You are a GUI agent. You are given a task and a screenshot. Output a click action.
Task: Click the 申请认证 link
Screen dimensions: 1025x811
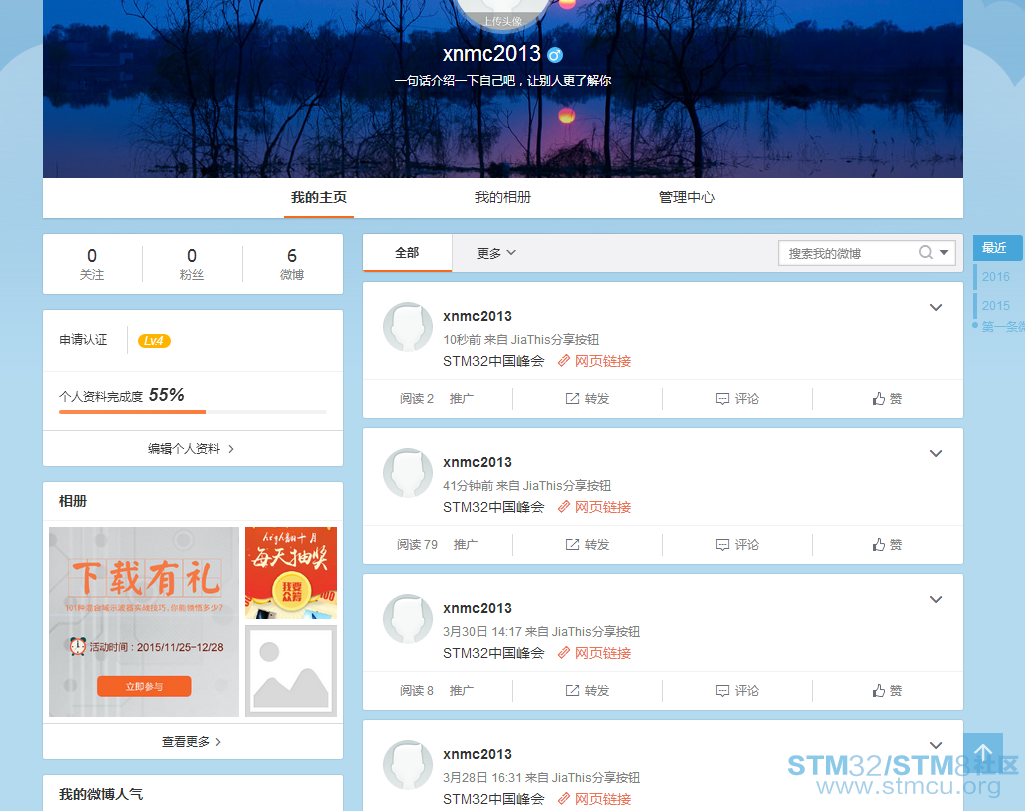point(83,340)
